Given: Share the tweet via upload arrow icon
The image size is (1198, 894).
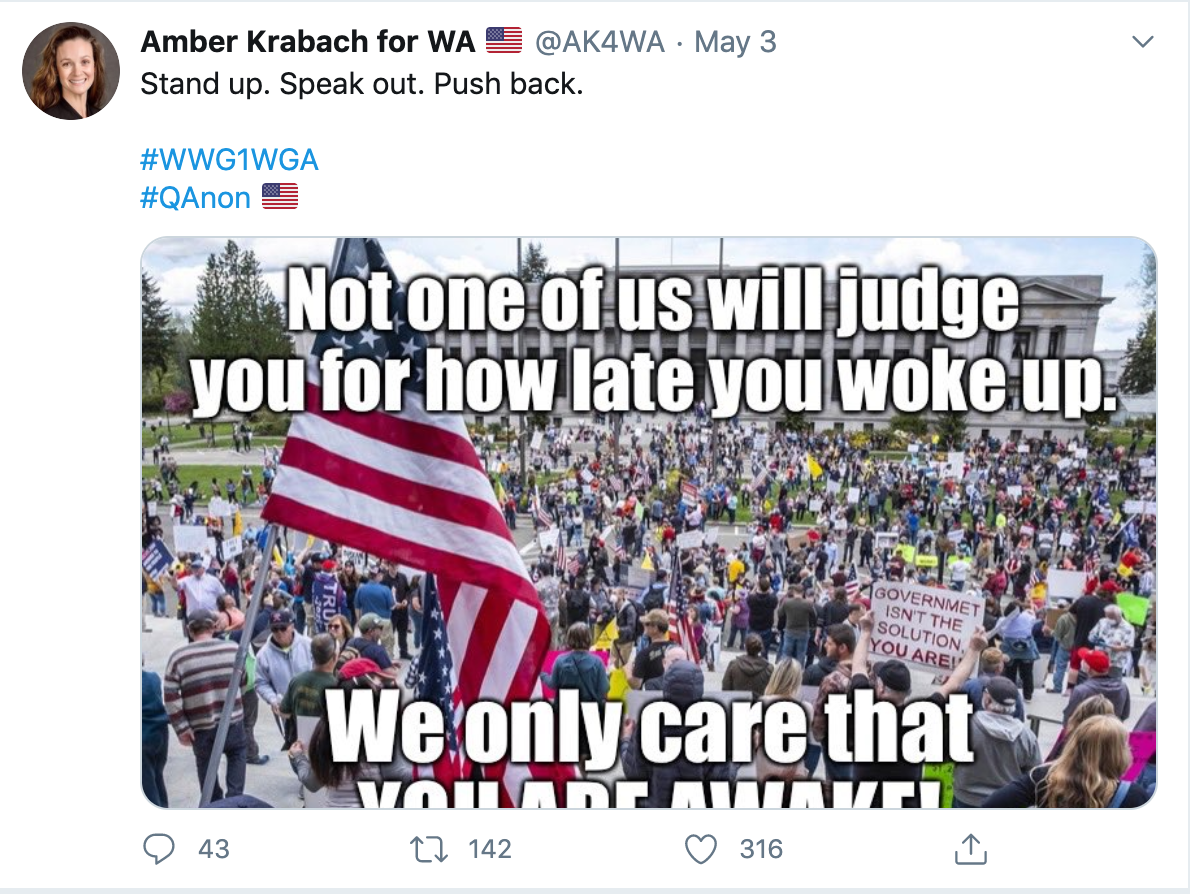Looking at the screenshot, I should (x=970, y=849).
